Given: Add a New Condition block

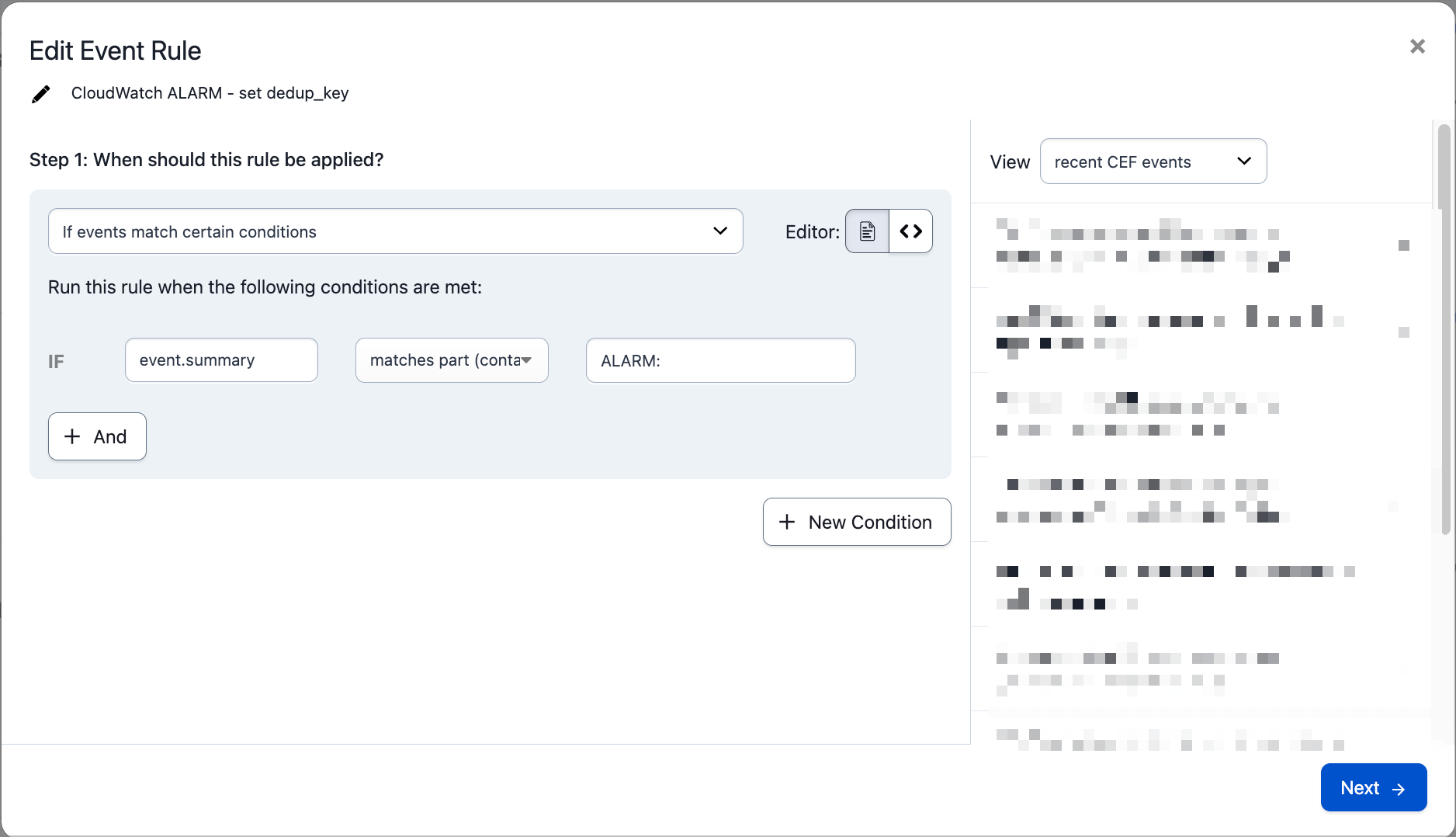Looking at the screenshot, I should click(857, 522).
